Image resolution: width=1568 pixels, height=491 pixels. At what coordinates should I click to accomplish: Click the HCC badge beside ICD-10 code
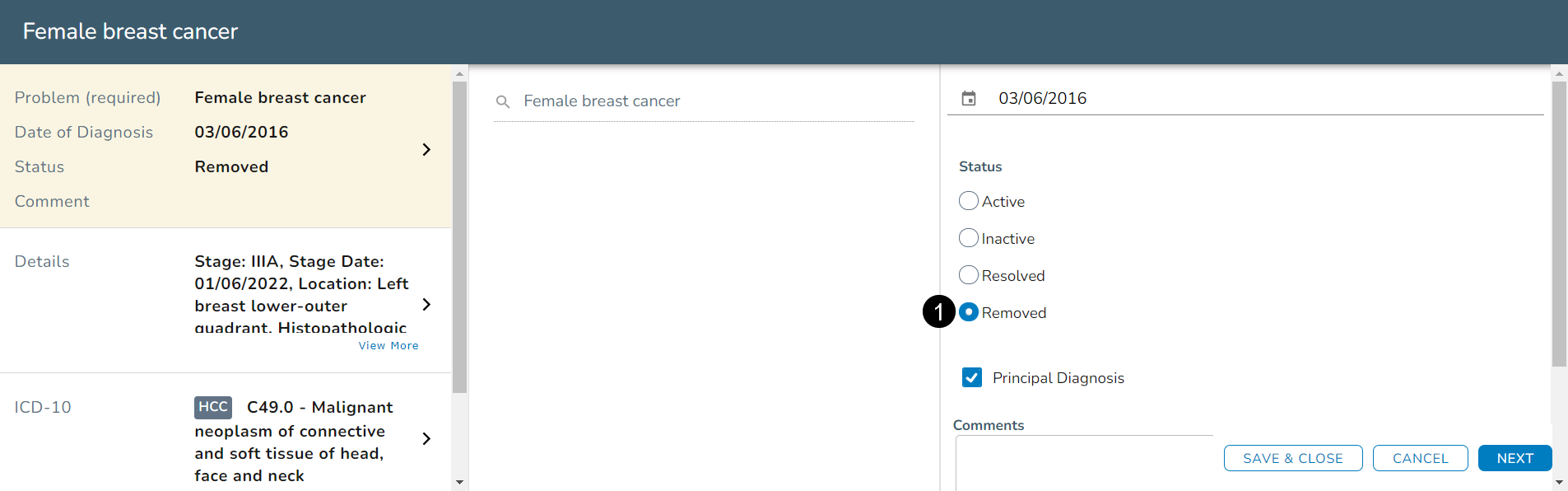coord(212,407)
